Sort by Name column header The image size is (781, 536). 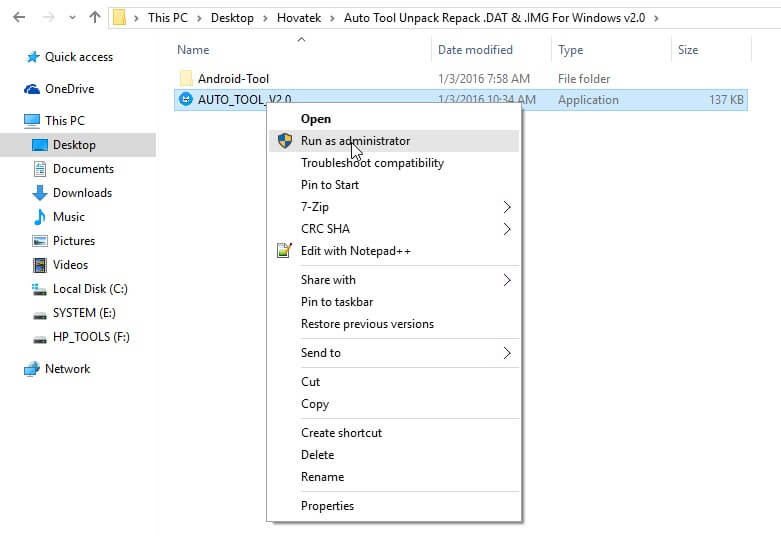[193, 50]
